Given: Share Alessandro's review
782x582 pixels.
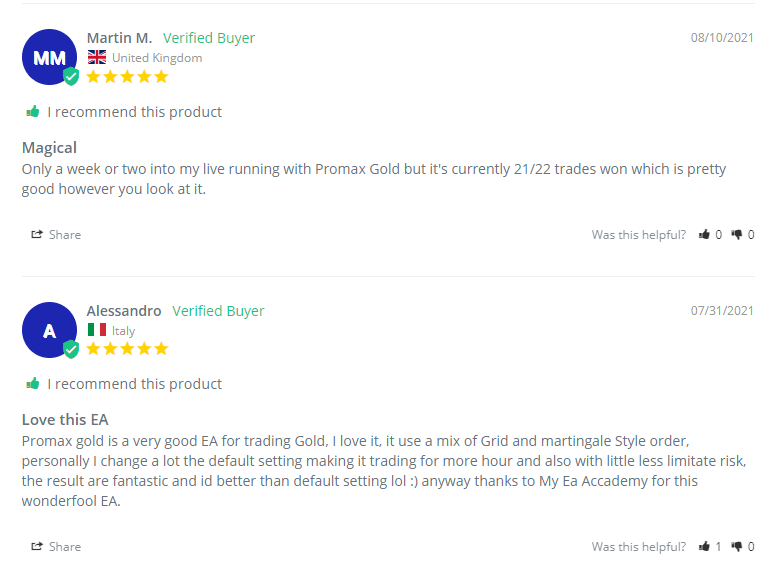Looking at the screenshot, I should click(x=56, y=547).
